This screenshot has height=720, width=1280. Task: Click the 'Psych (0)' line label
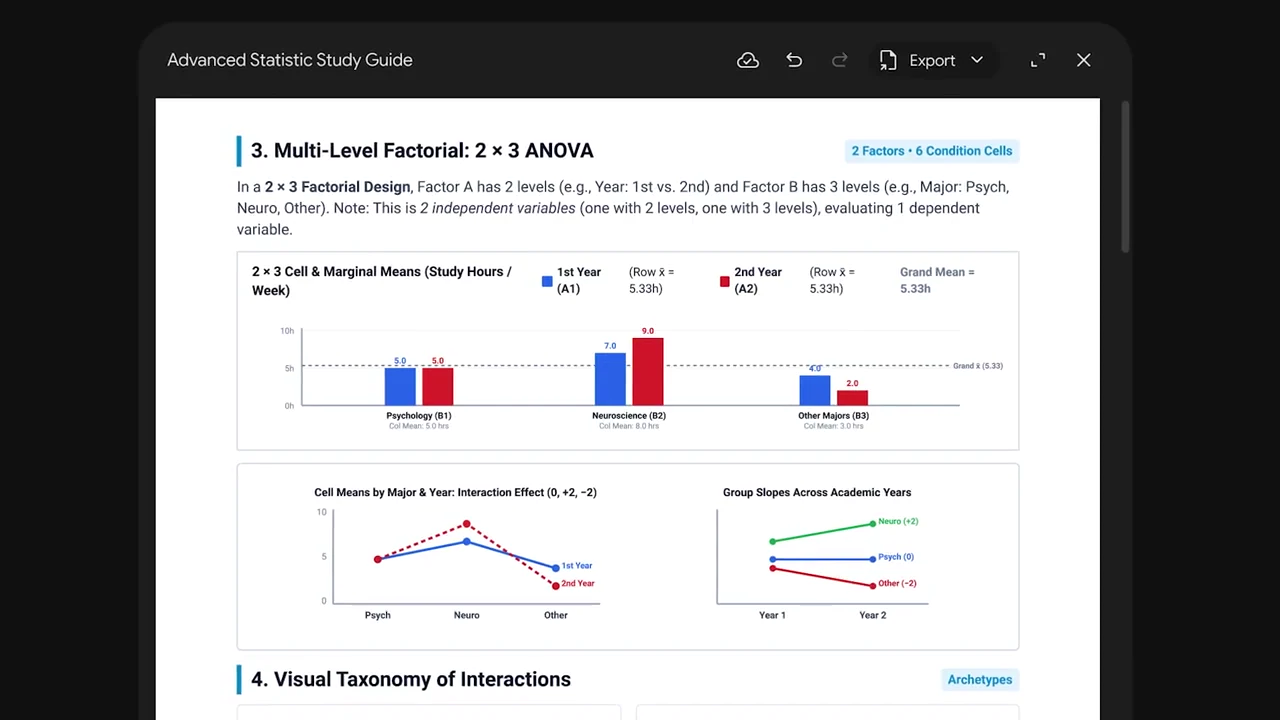[x=896, y=557]
